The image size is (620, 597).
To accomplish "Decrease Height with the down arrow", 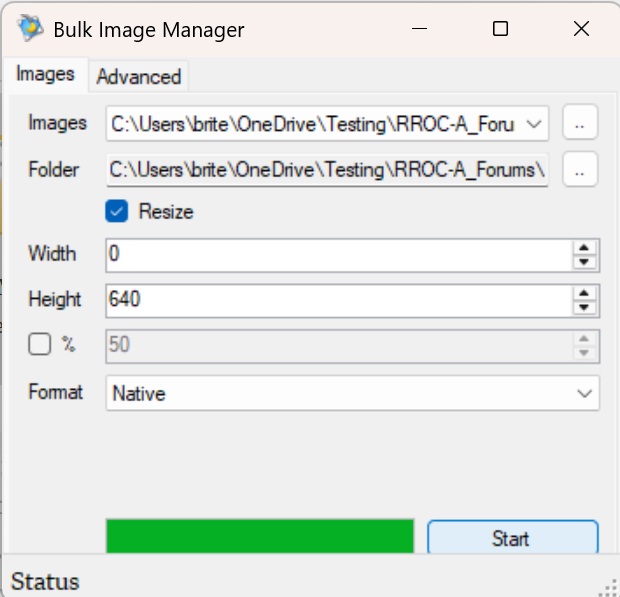I will point(583,306).
